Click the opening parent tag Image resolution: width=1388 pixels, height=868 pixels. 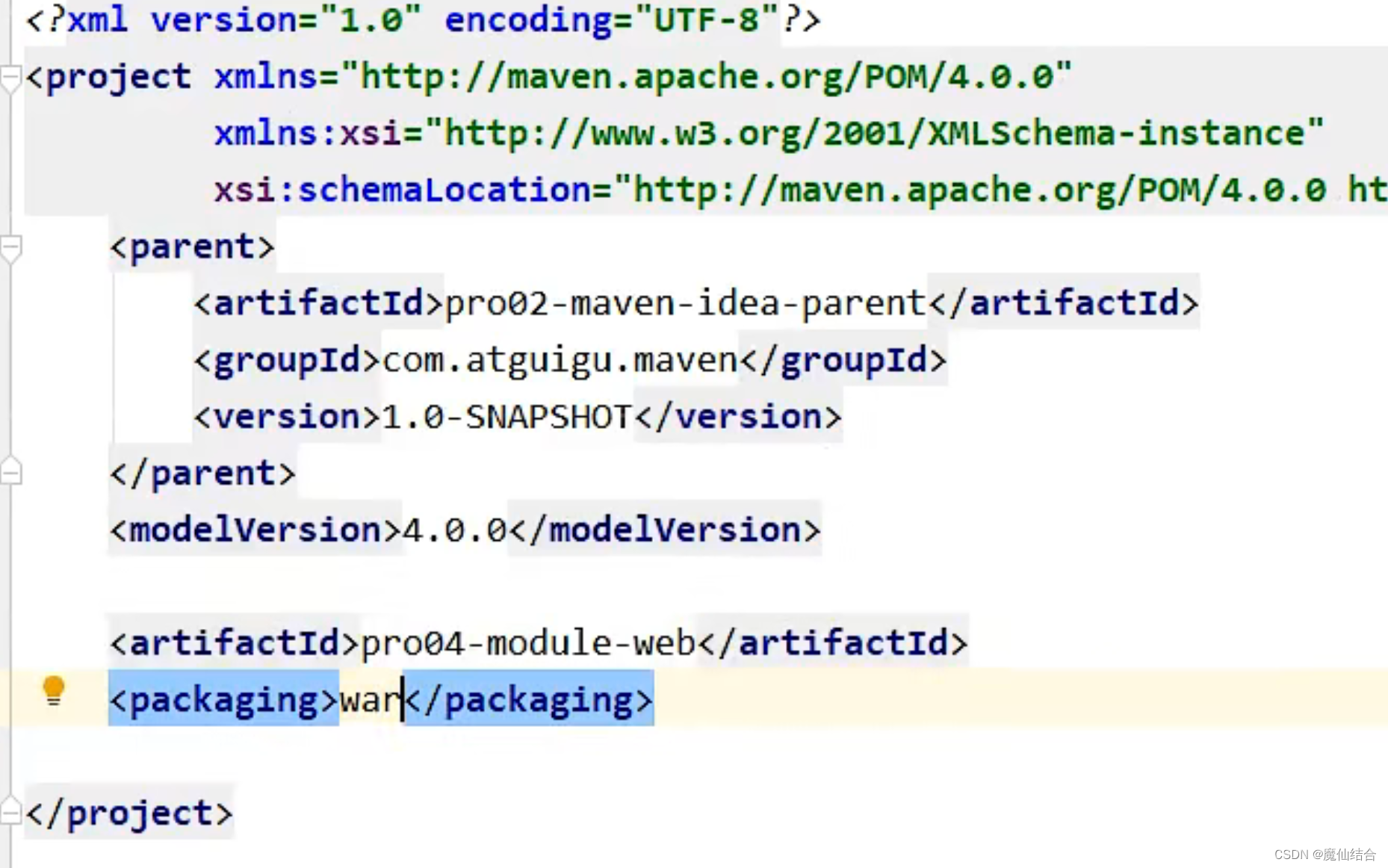pyautogui.click(x=193, y=247)
